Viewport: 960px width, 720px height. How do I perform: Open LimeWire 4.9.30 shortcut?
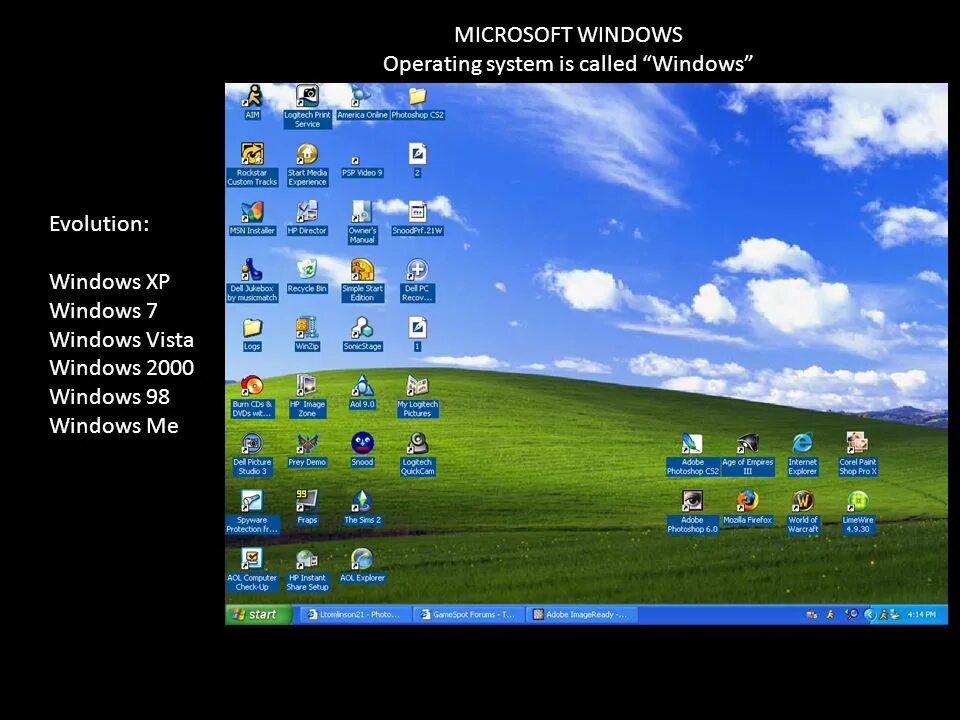coord(858,511)
